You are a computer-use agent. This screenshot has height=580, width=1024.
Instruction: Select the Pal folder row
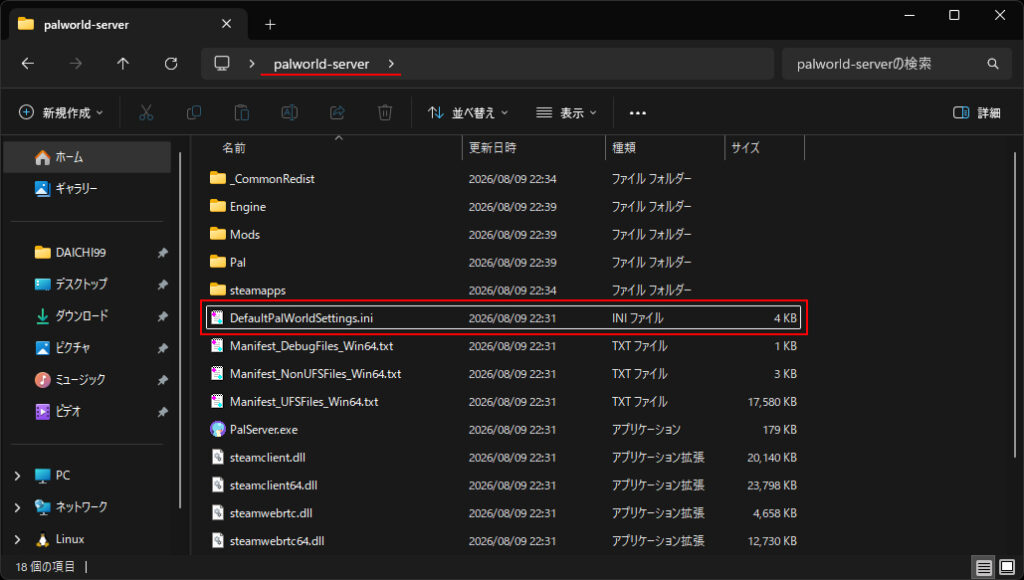coord(504,262)
